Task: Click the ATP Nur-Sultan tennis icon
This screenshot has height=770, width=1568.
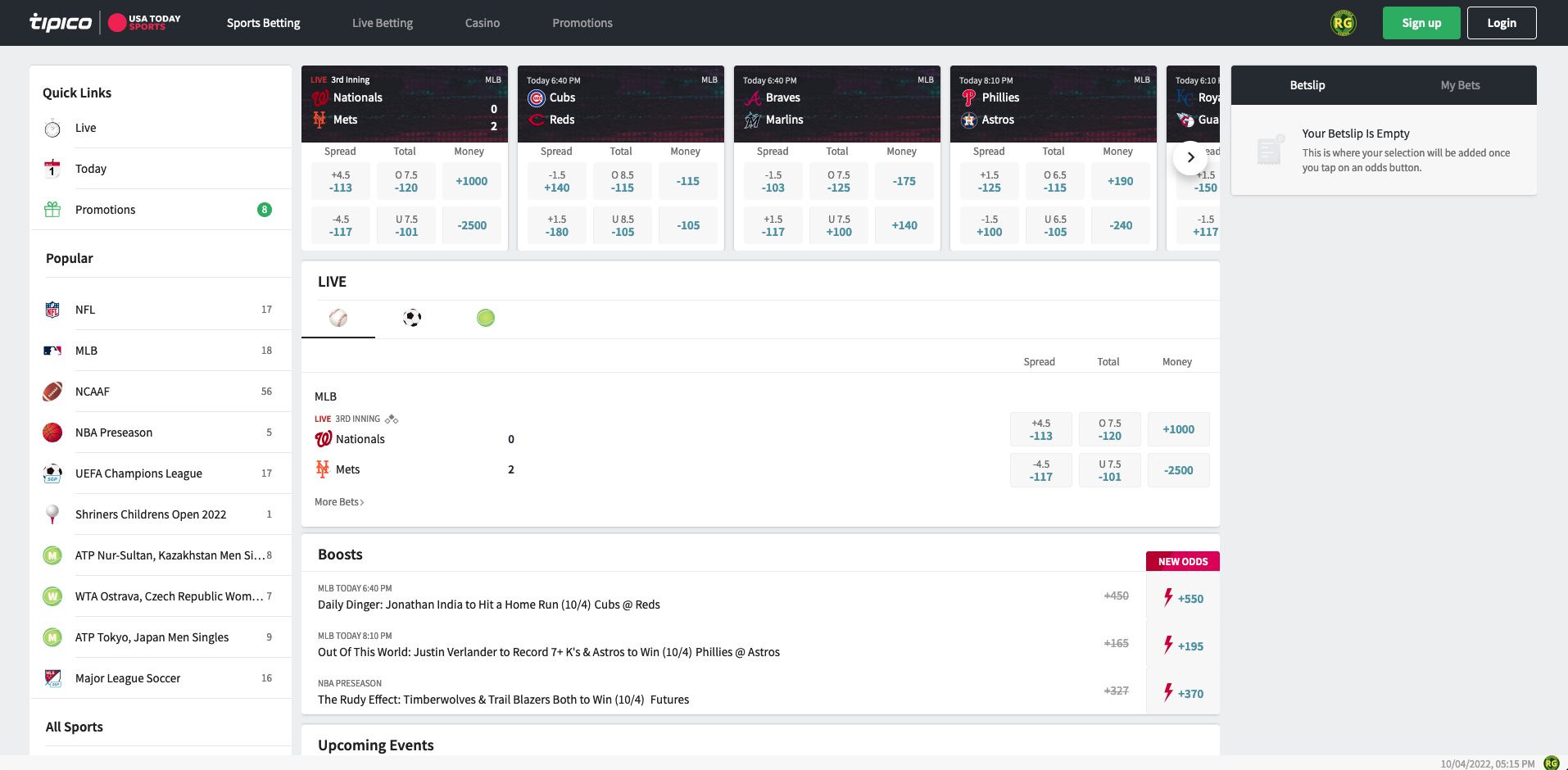Action: pos(52,555)
